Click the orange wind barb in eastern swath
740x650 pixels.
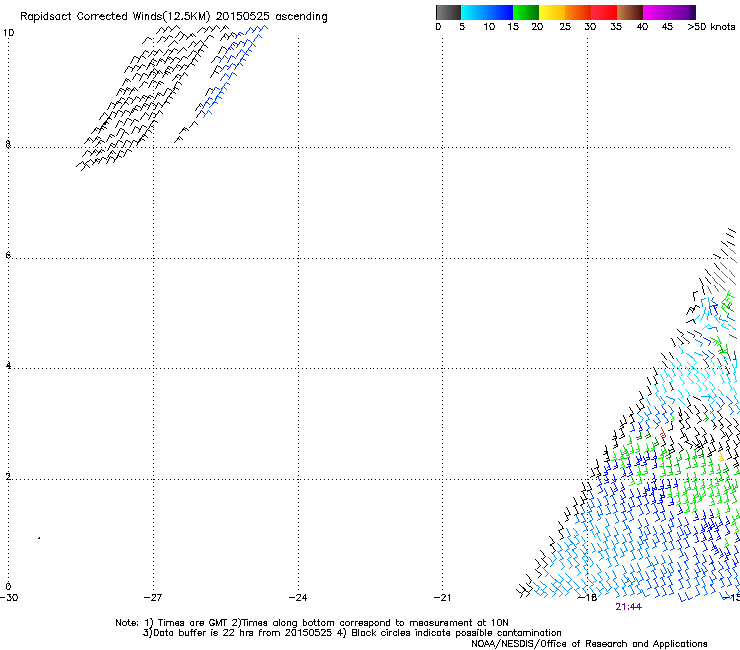721,457
